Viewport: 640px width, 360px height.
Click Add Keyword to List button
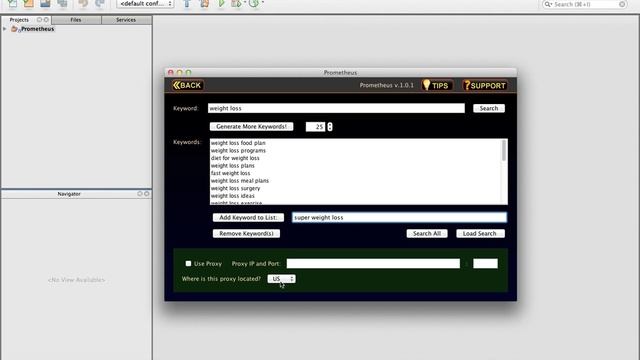tap(248, 218)
